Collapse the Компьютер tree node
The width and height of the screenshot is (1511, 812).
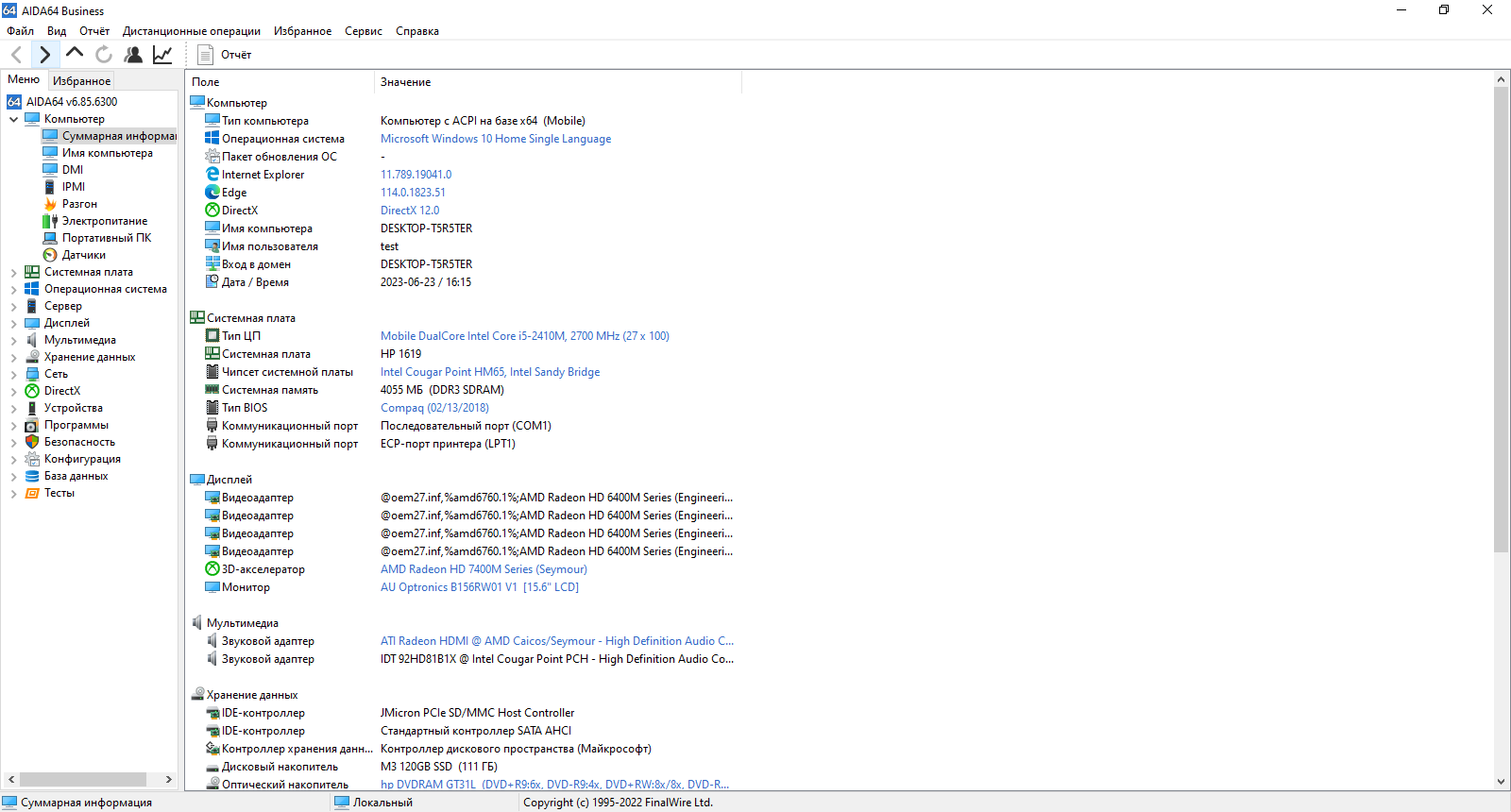click(13, 119)
